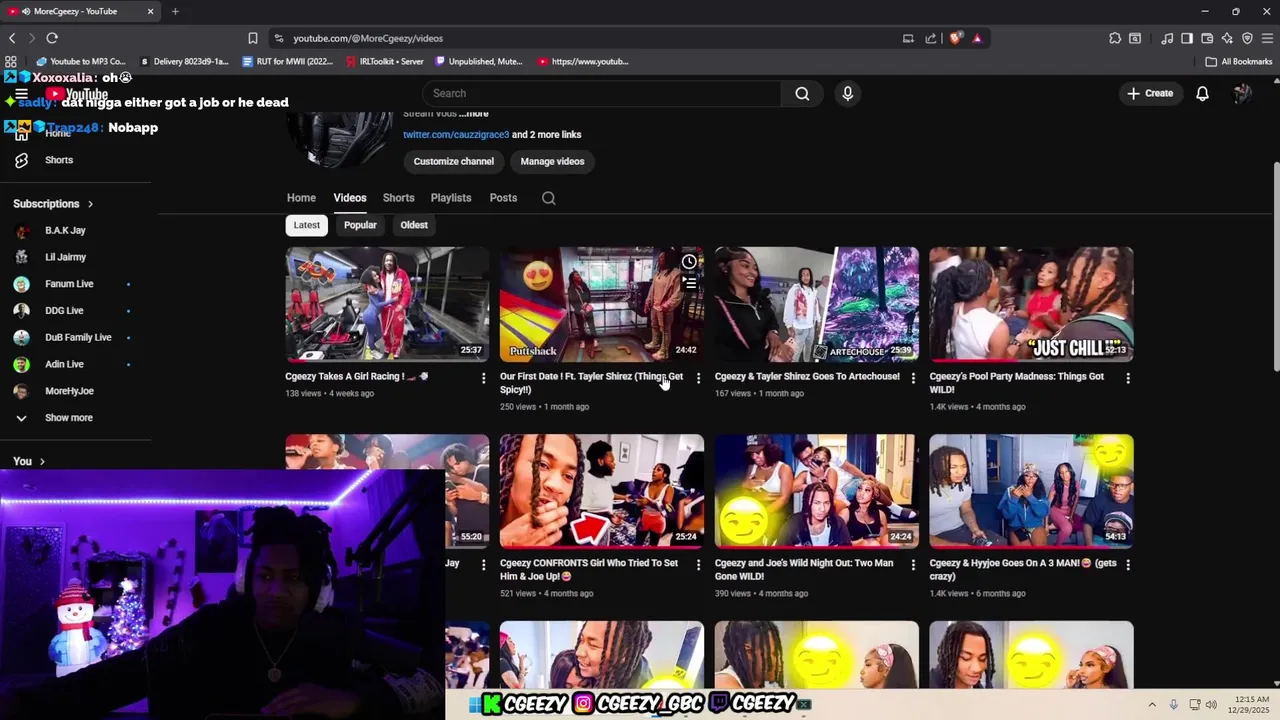
Task: Open the Leo AI sparkle icon
Action: (x=1227, y=38)
